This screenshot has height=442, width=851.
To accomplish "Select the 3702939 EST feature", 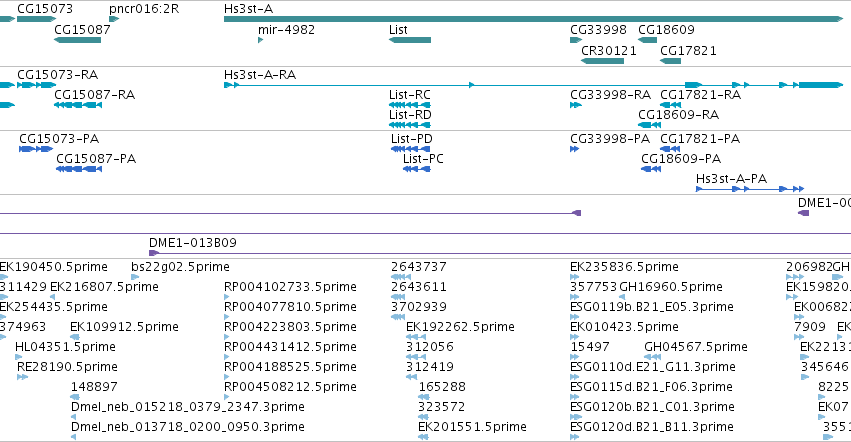I will pyautogui.click(x=398, y=317).
